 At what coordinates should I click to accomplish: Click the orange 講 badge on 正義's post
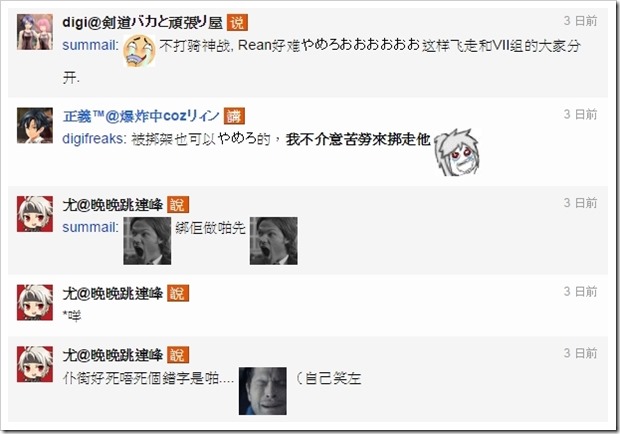tap(234, 116)
